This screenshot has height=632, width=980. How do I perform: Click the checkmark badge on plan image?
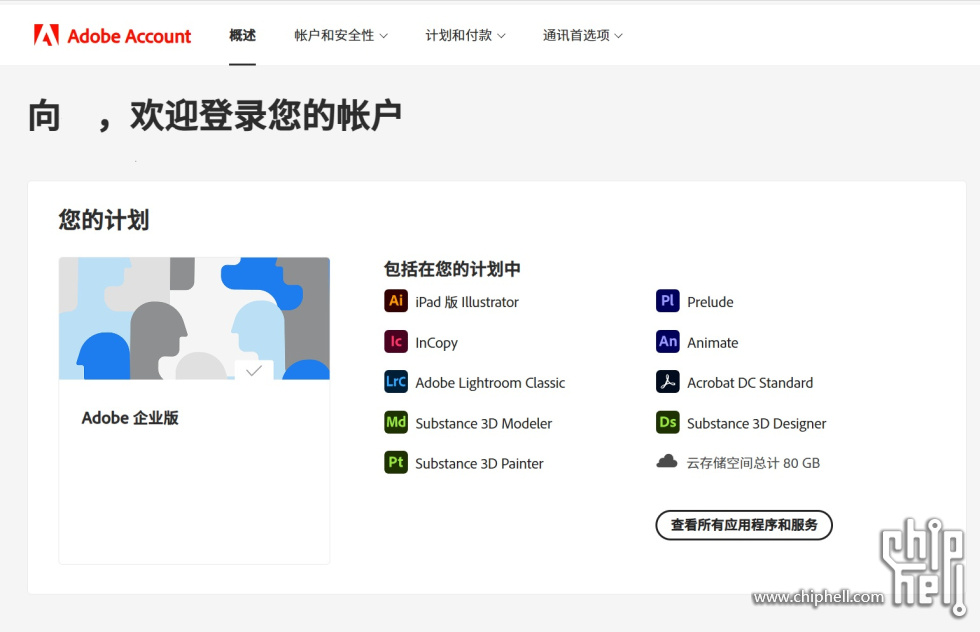254,370
